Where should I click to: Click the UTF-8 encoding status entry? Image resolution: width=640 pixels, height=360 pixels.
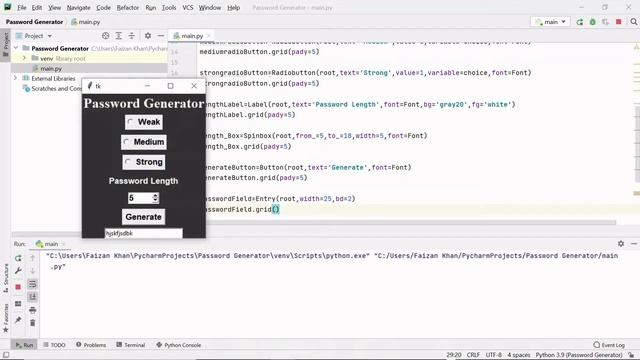493,355
